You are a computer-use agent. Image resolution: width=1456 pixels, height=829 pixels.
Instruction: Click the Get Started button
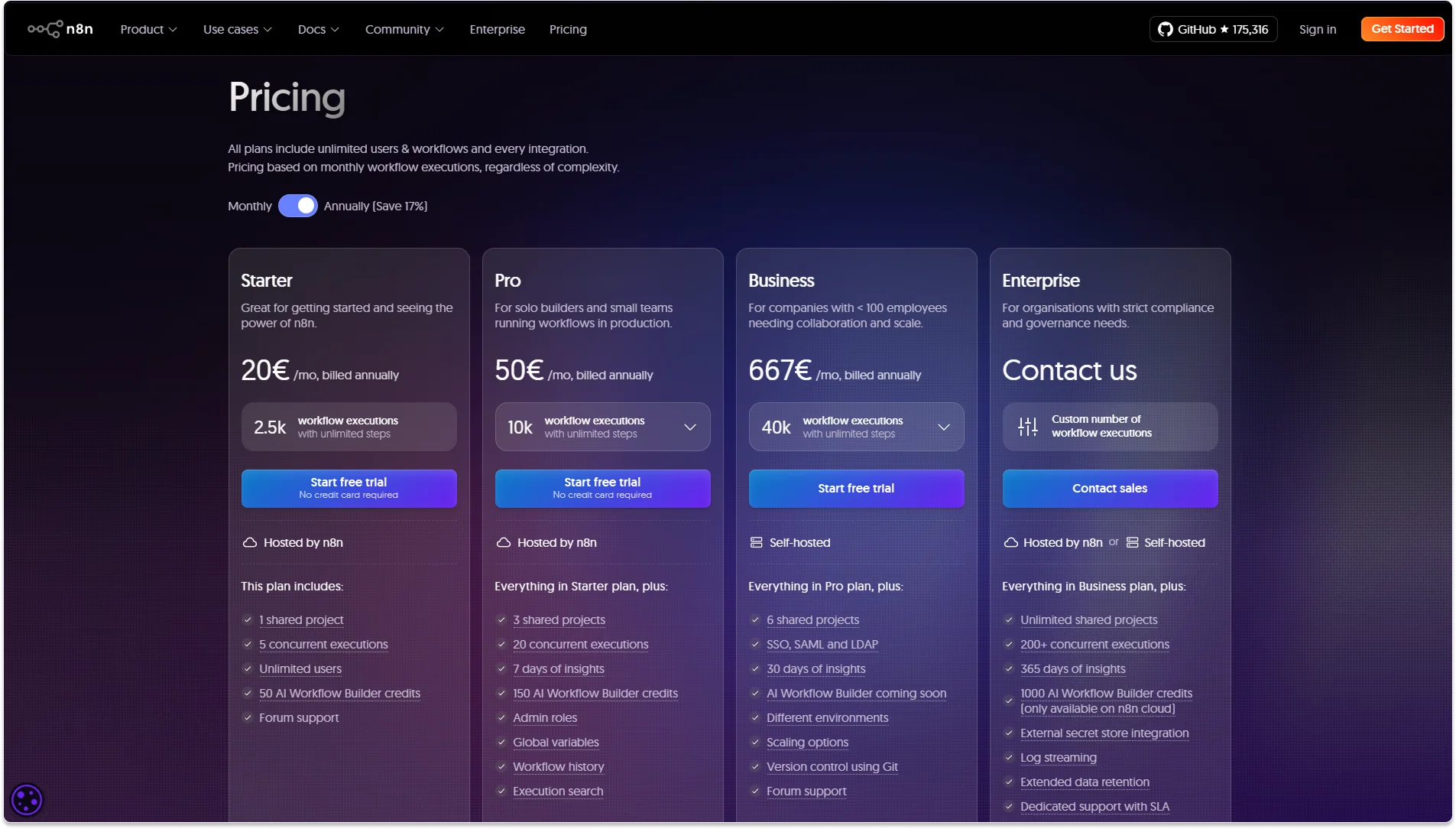tap(1402, 29)
